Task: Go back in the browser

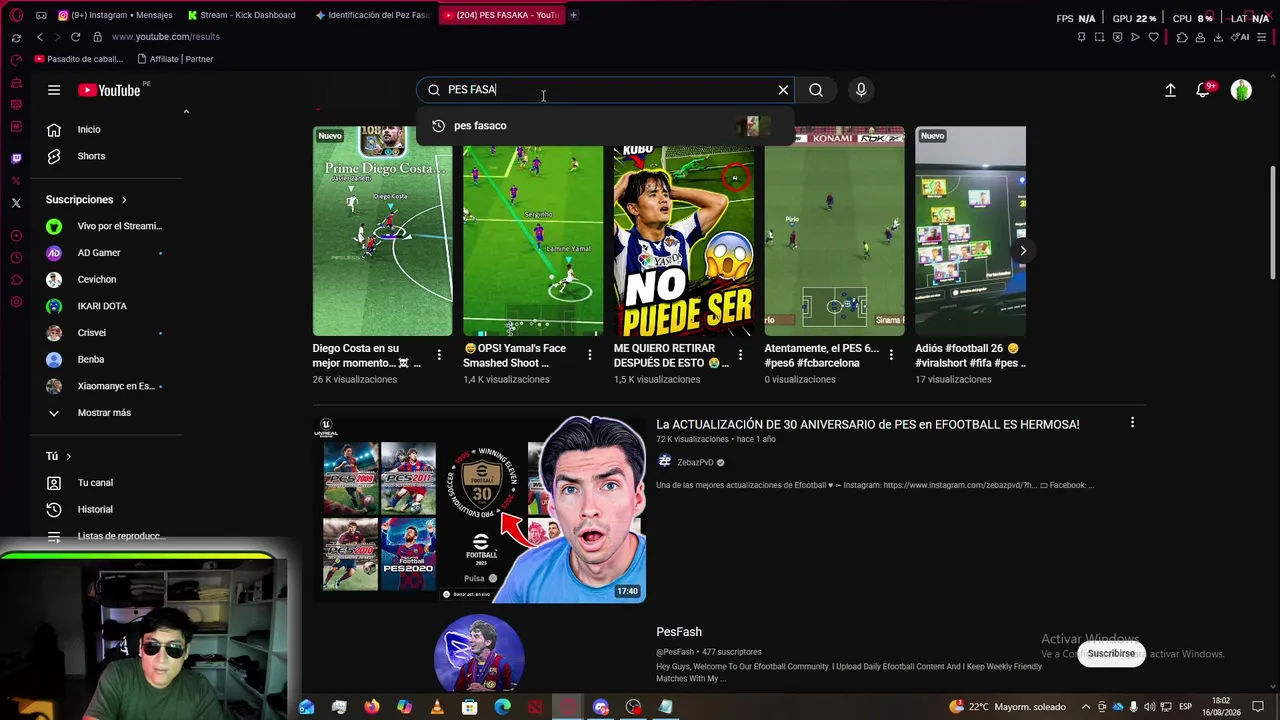Action: pyautogui.click(x=40, y=37)
